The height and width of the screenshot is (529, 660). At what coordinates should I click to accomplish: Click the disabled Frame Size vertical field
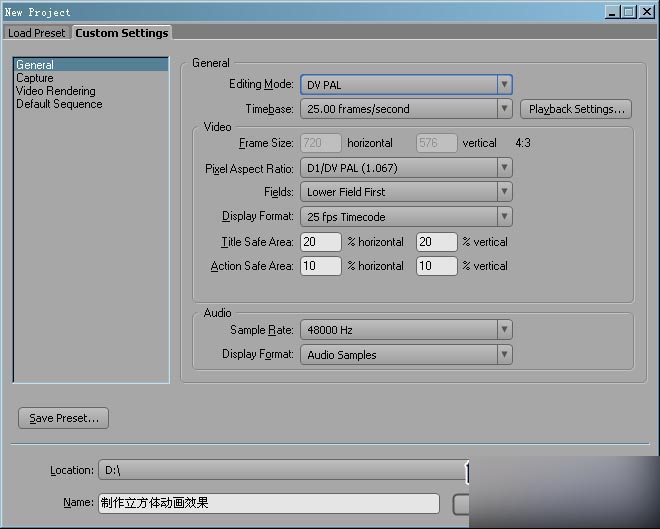[x=436, y=143]
